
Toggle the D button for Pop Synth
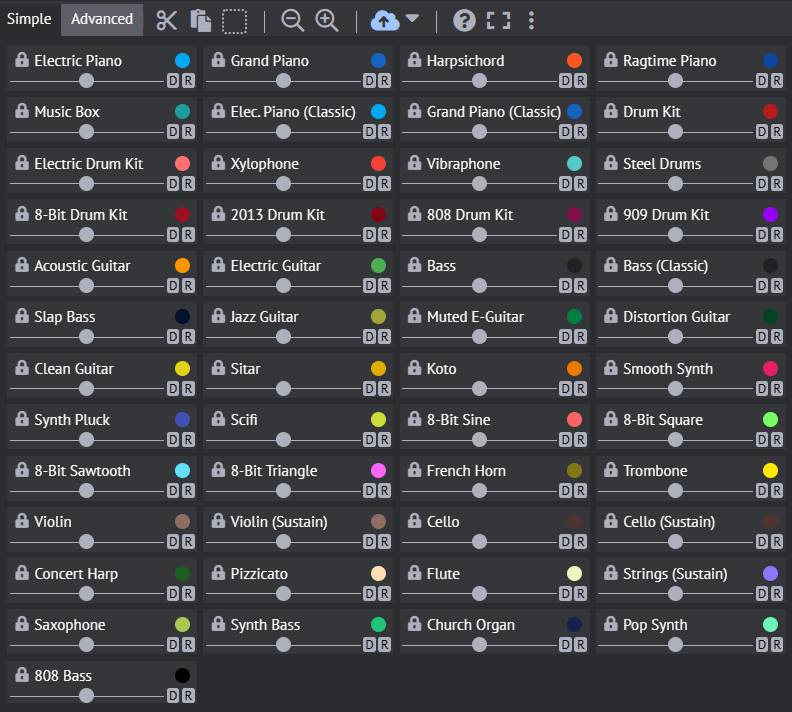click(x=762, y=645)
